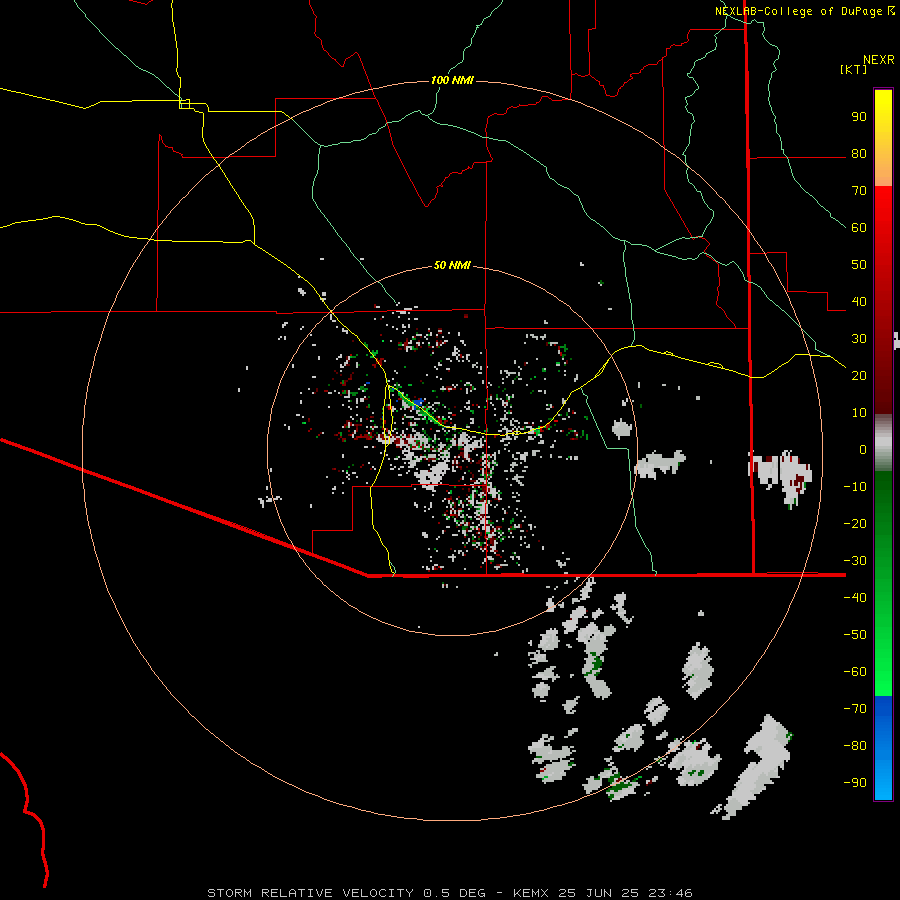Click the 50 NMI range ring label
The image size is (900, 900).
tap(452, 265)
